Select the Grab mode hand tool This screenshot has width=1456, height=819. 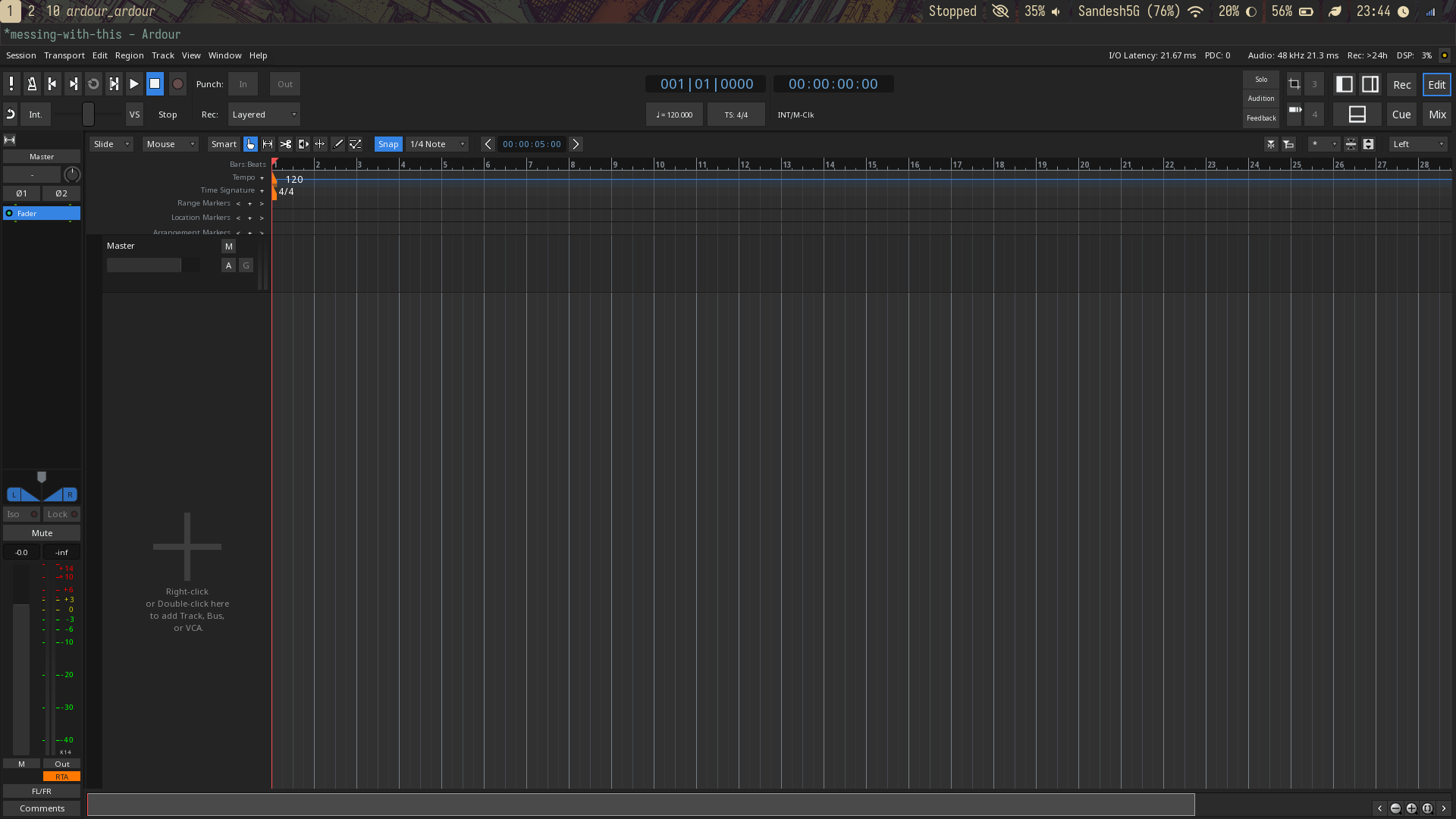pos(250,144)
